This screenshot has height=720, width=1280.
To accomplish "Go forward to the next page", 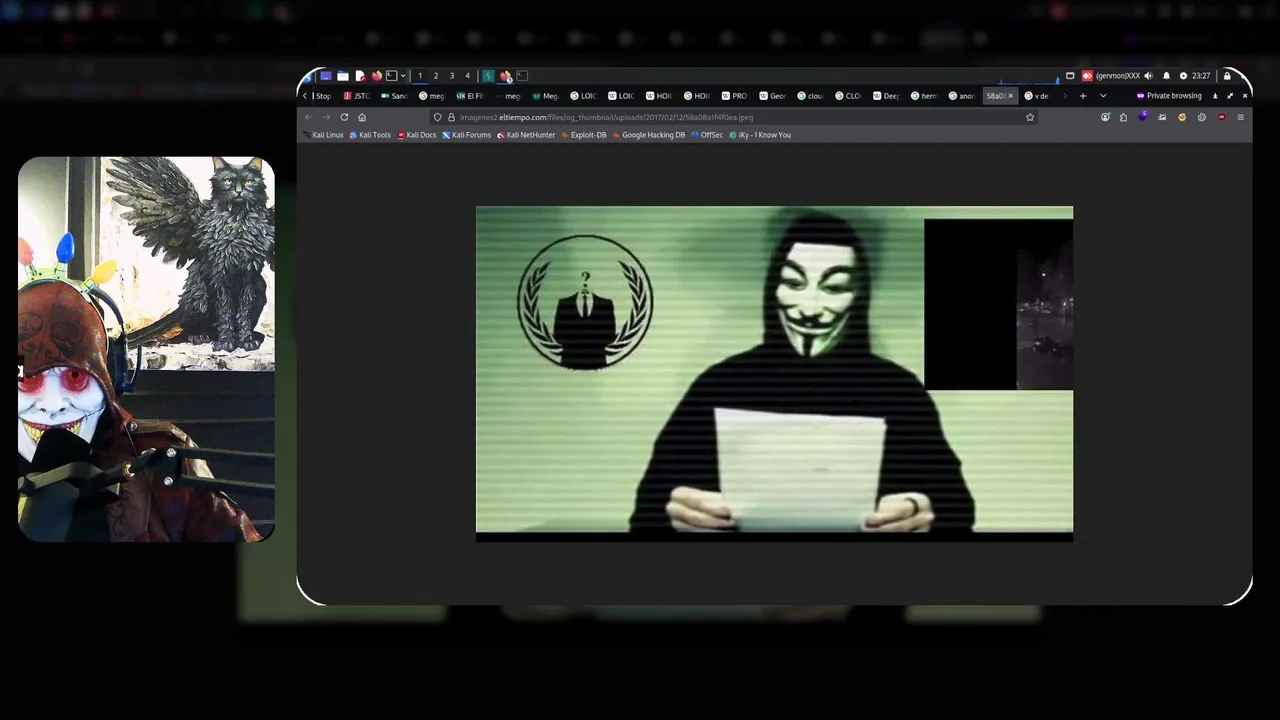I will [x=326, y=117].
